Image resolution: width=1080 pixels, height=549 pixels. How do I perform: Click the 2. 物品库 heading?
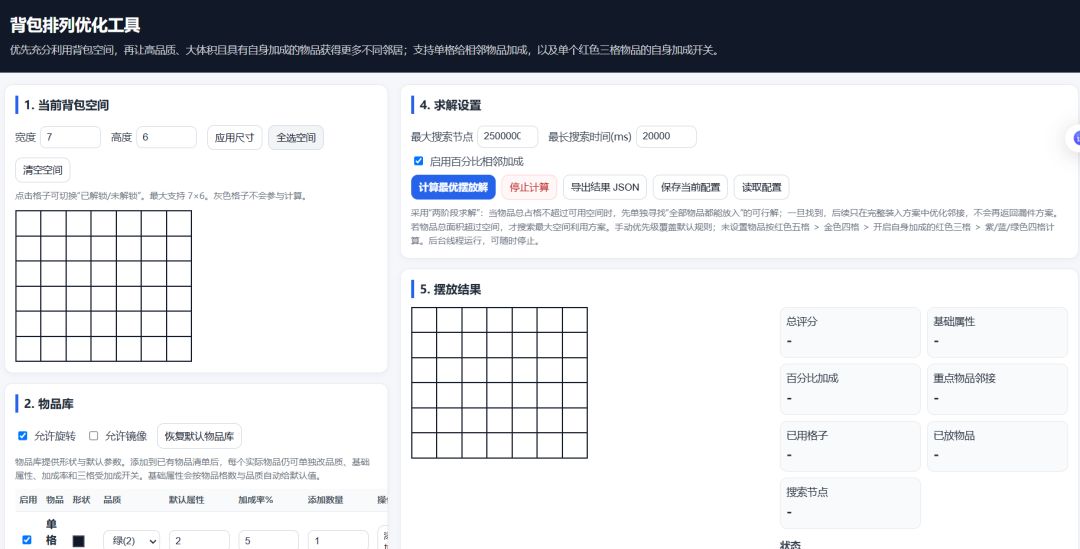(x=48, y=404)
